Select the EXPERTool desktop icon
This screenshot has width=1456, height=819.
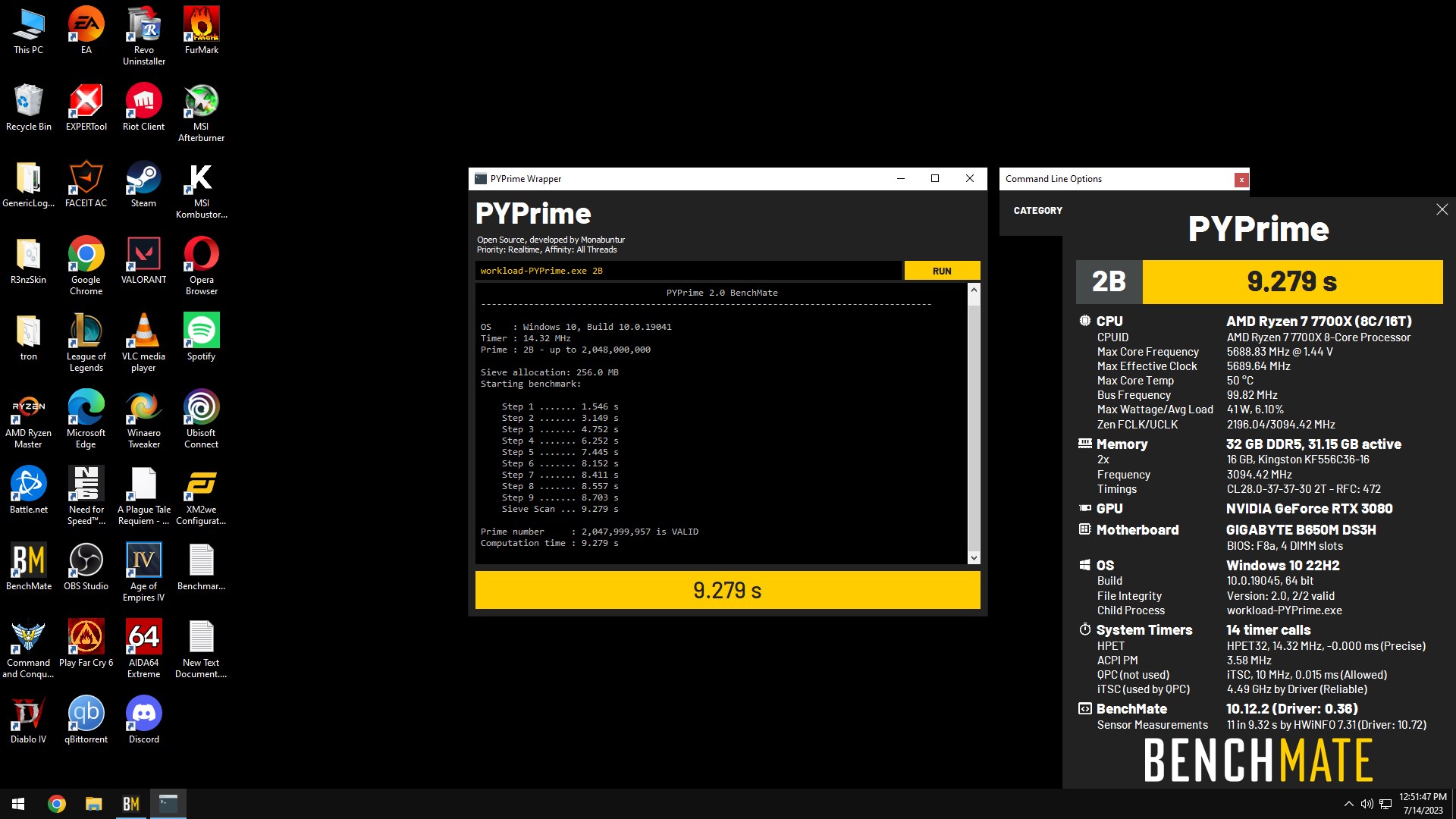[x=86, y=108]
